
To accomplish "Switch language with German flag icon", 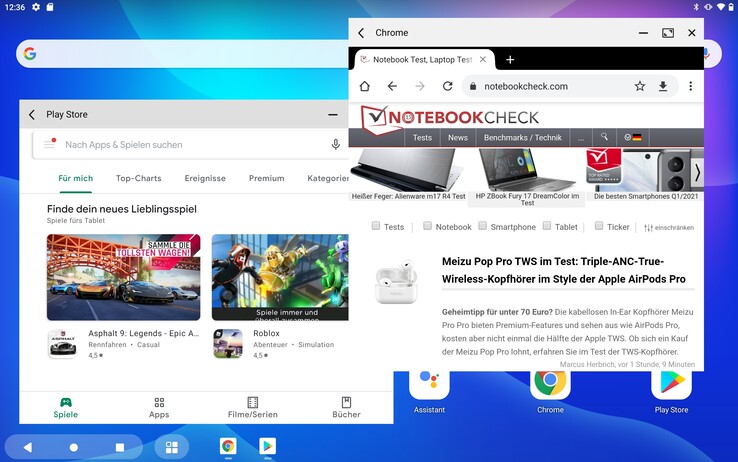I will [x=633, y=137].
